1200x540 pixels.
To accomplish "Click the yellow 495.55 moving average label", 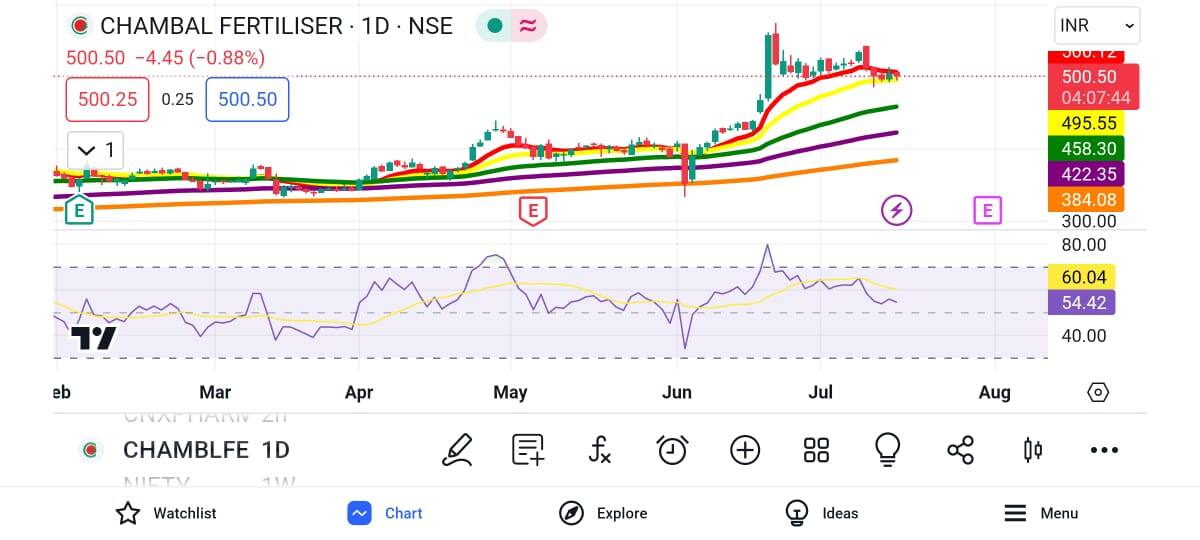I will click(x=1086, y=123).
